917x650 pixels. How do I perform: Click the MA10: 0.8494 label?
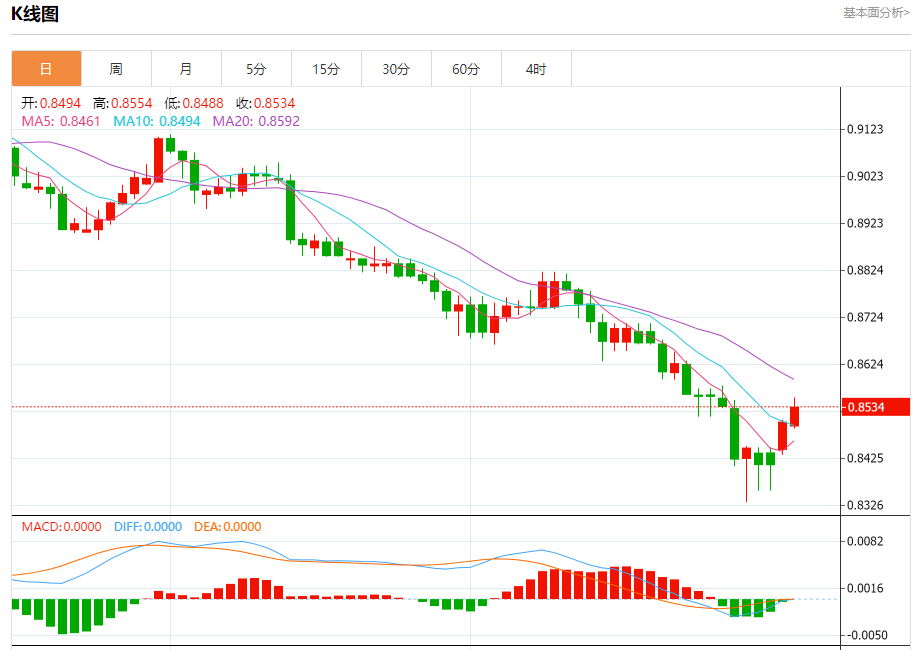[x=157, y=121]
